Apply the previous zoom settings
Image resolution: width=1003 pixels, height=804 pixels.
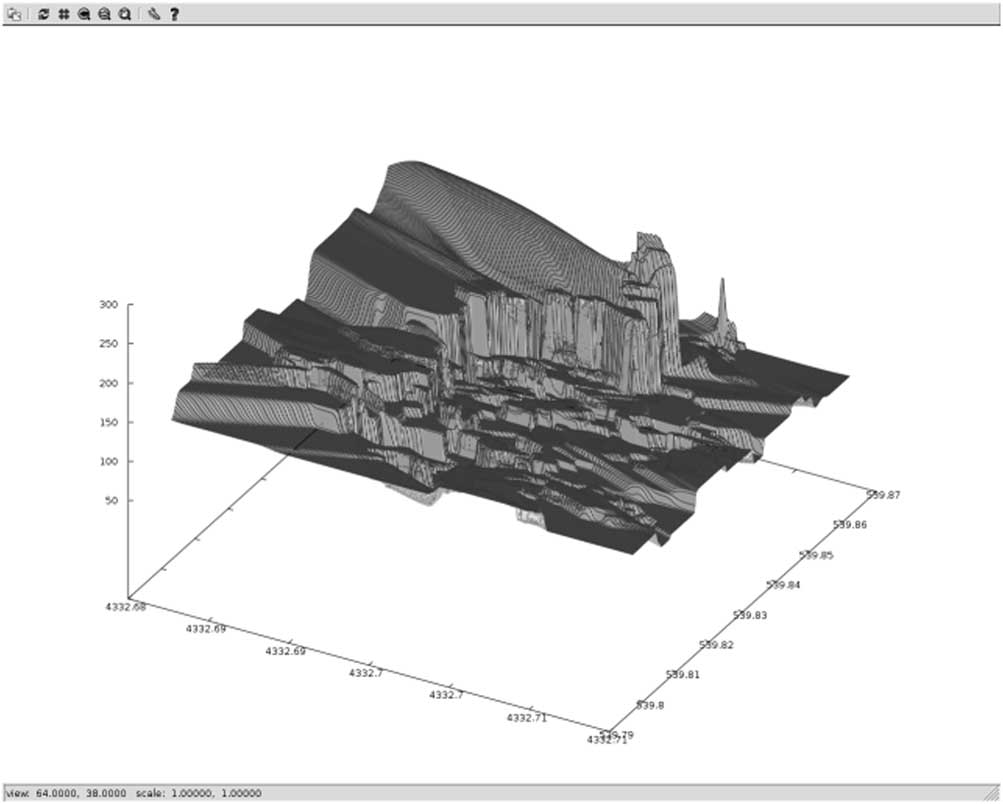coord(84,15)
